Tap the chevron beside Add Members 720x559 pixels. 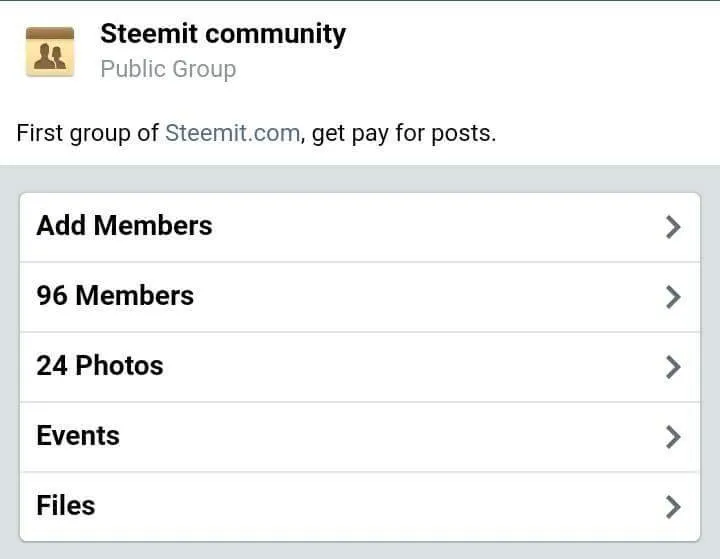point(673,227)
